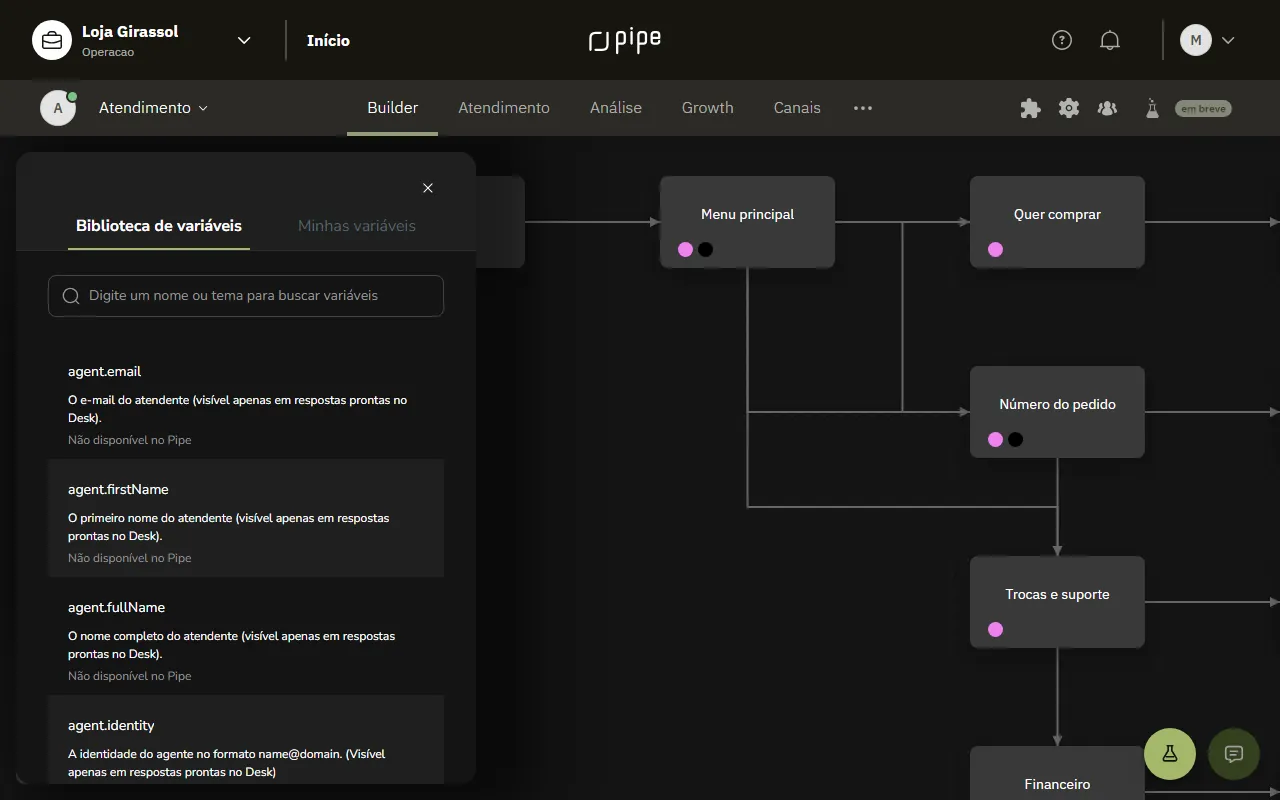
Task: Open the Atendimento bot dropdown
Action: pyautogui.click(x=153, y=108)
